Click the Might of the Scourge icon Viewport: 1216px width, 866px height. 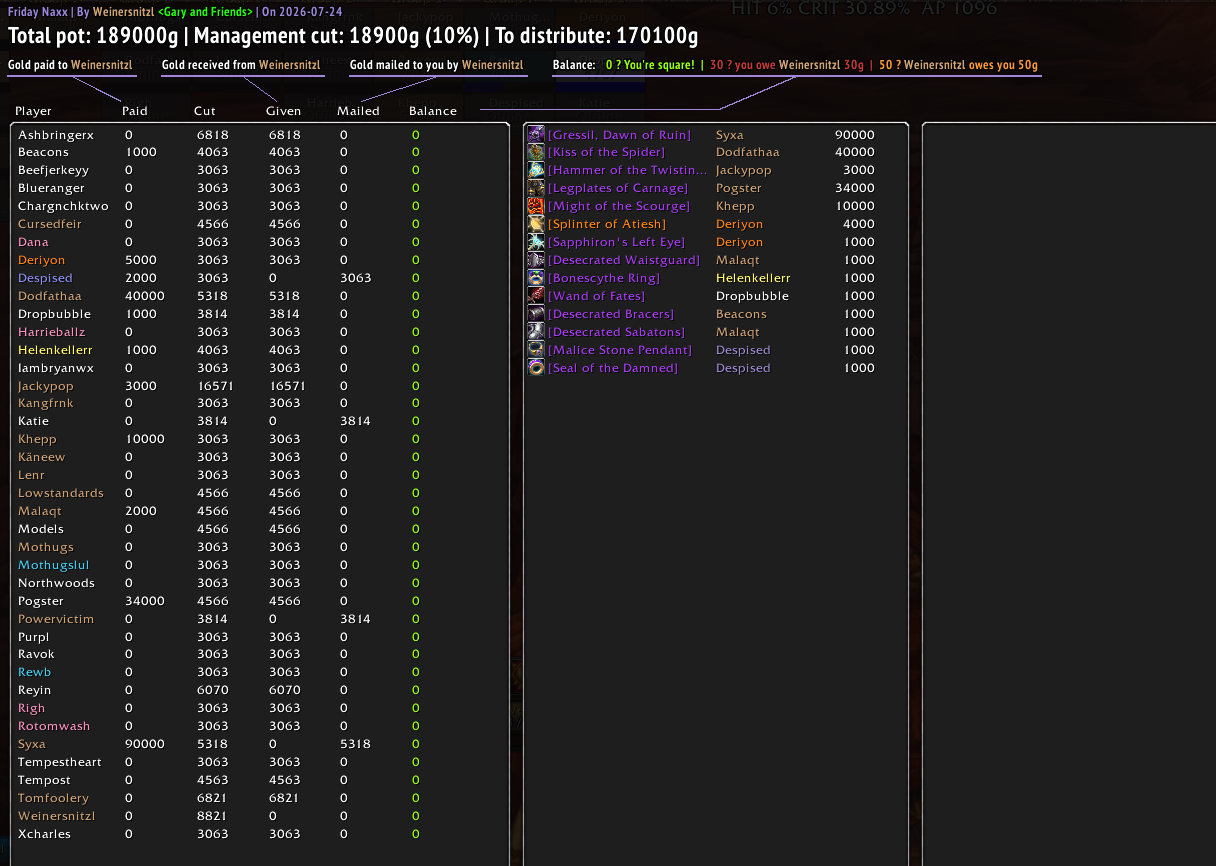[x=536, y=206]
